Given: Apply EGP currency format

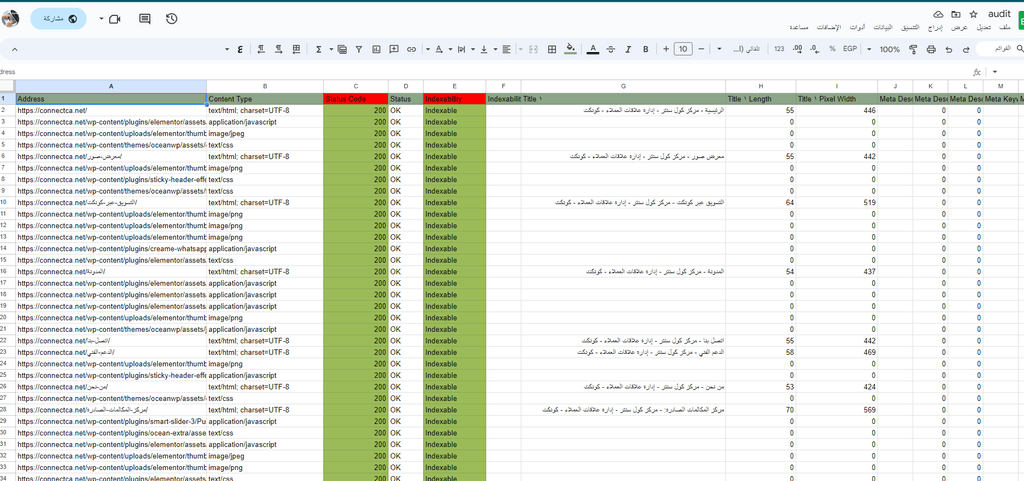Looking at the screenshot, I should [x=850, y=49].
